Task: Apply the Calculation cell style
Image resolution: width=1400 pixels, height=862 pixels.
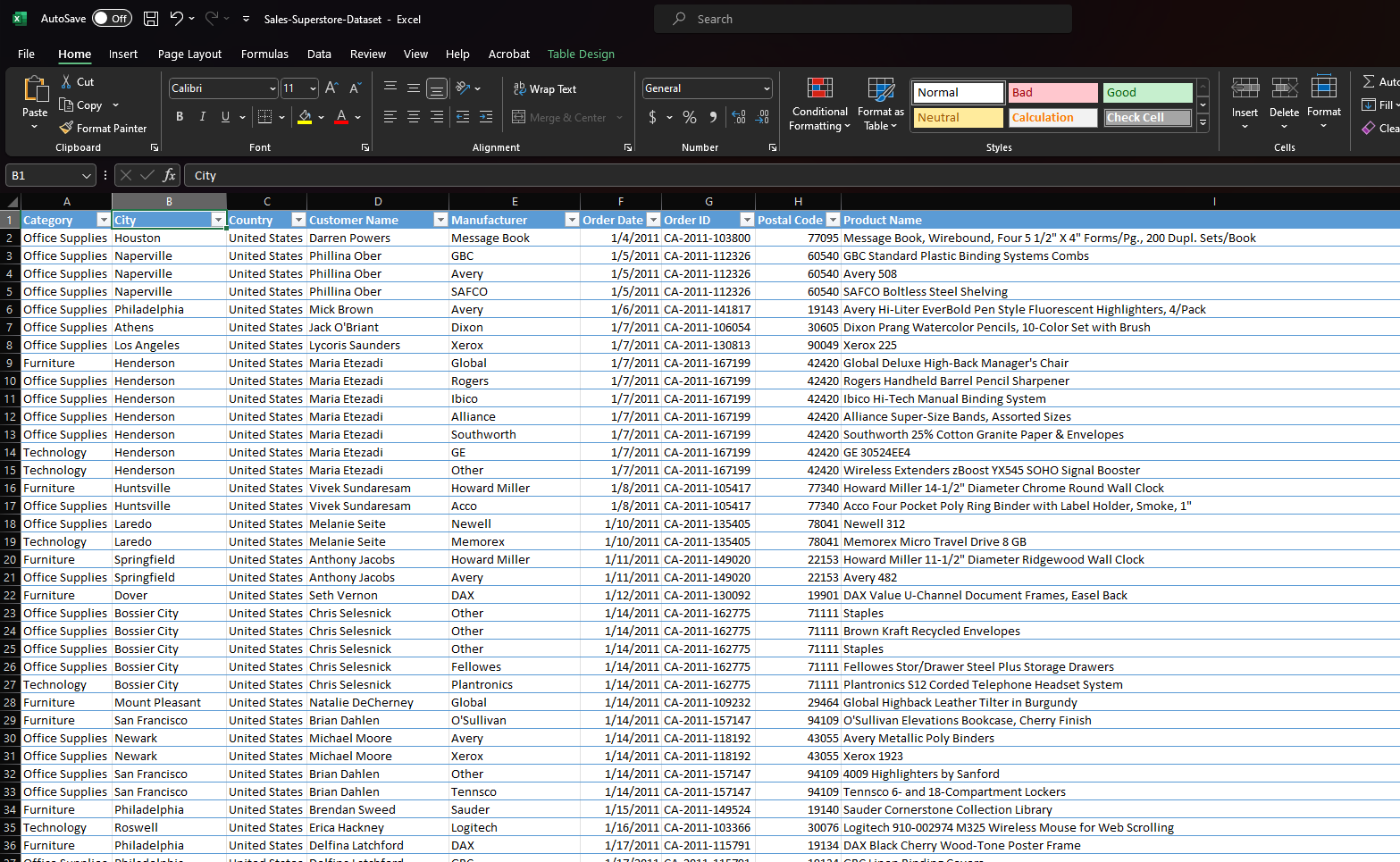Action: 1052,117
